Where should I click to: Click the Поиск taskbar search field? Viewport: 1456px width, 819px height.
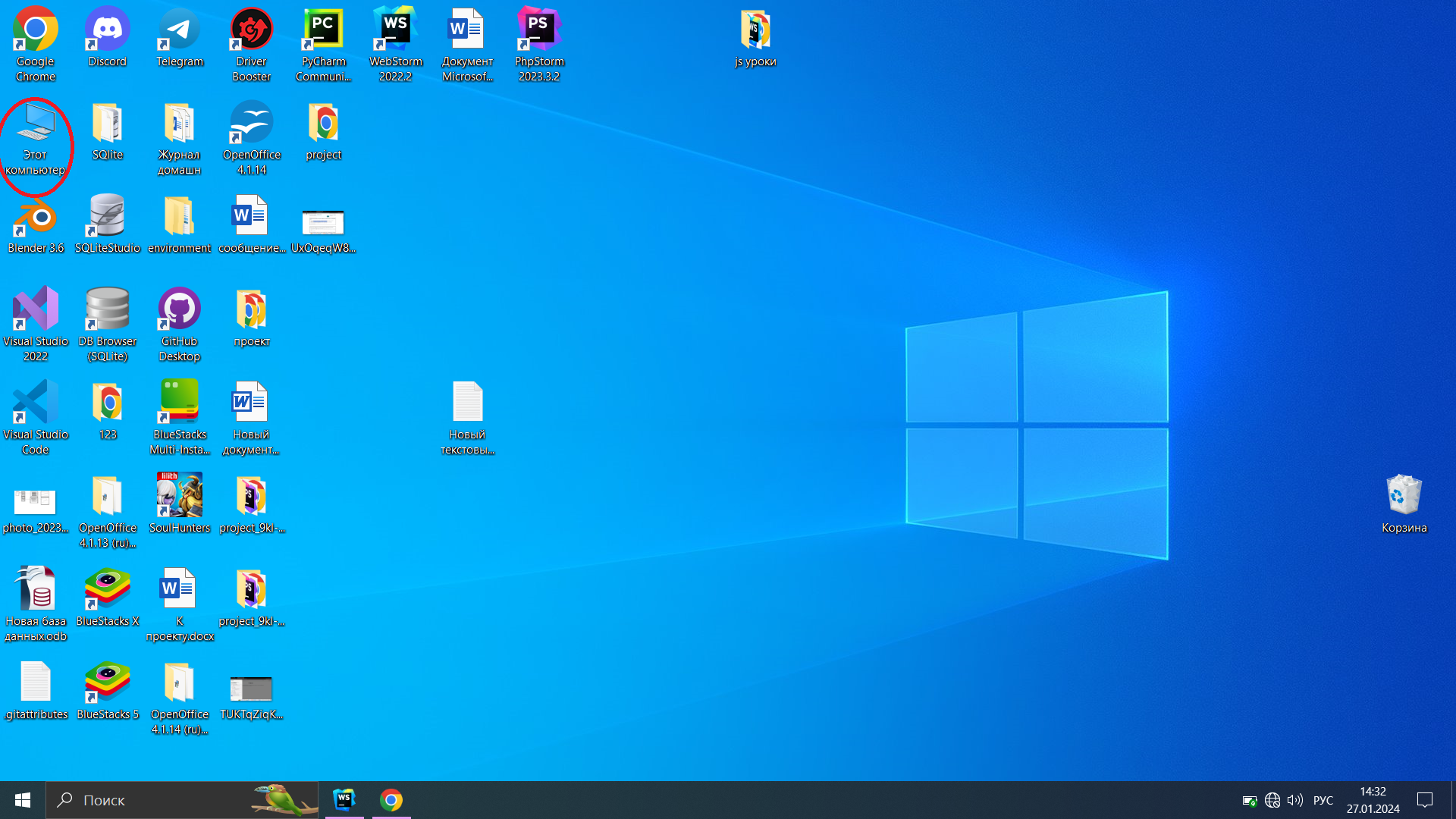click(x=182, y=800)
